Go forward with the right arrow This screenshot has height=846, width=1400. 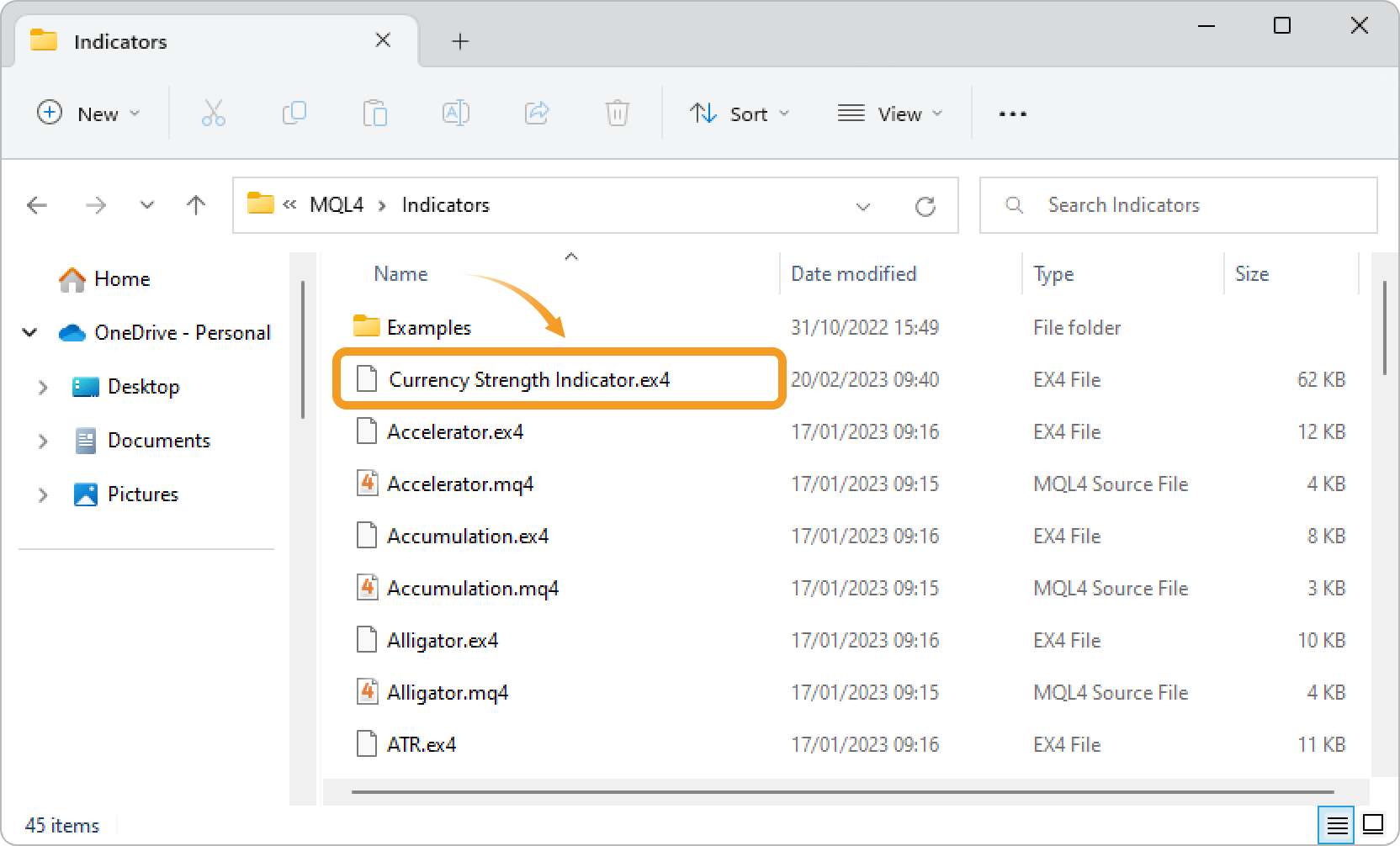click(96, 205)
